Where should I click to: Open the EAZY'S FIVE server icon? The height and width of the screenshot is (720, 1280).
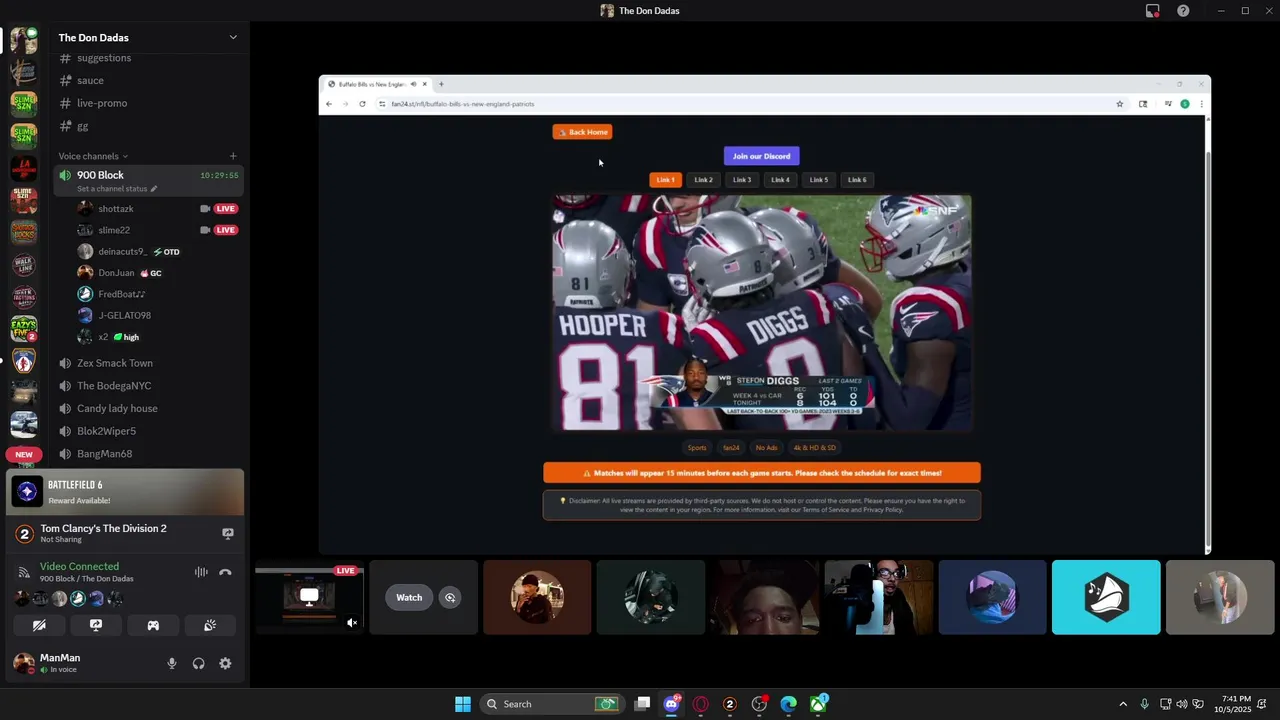(x=24, y=329)
